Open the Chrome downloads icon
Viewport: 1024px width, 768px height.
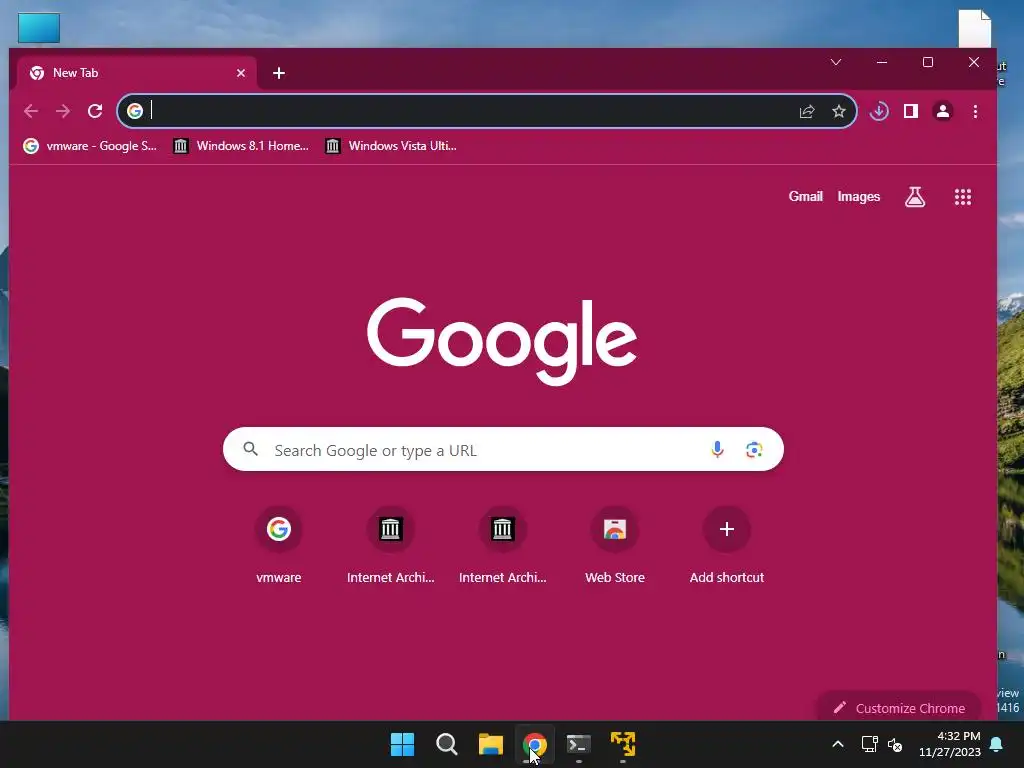879,111
